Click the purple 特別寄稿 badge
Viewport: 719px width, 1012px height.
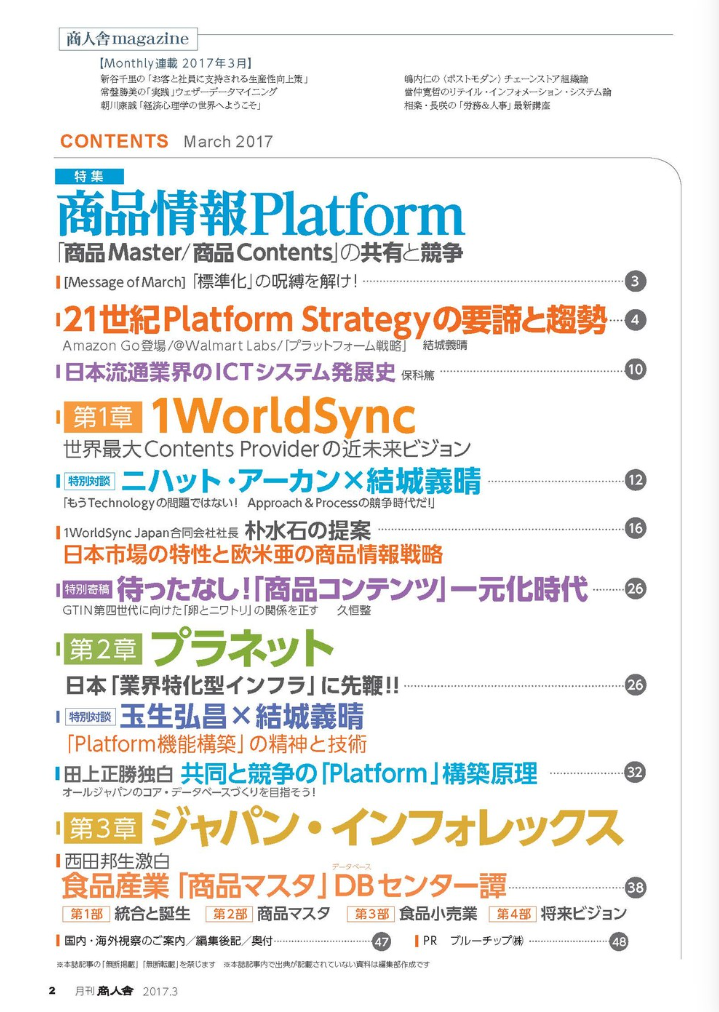[87, 589]
